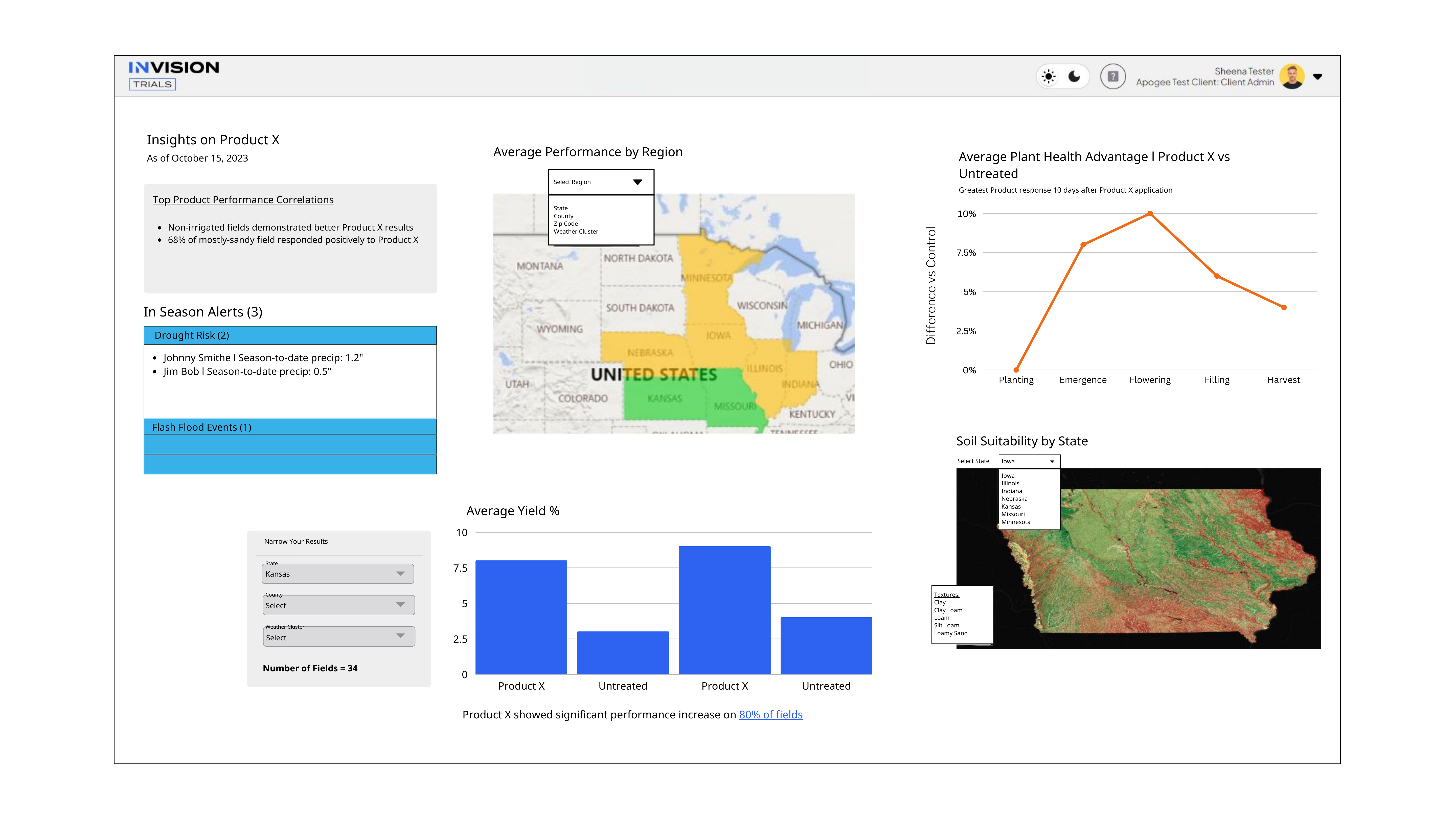
Task: Open the Select Region dropdown
Action: click(601, 181)
